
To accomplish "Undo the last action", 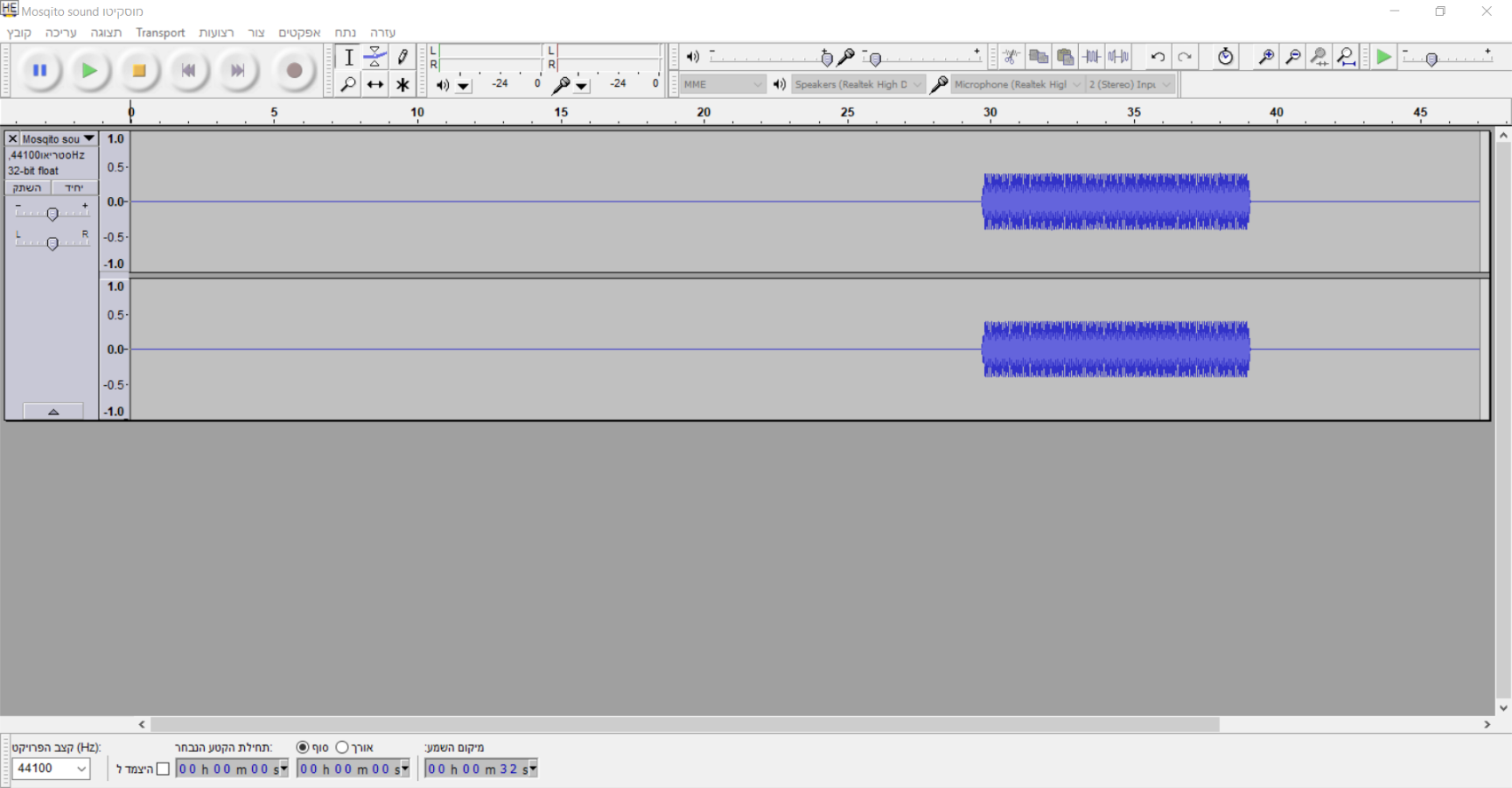I will (1158, 57).
